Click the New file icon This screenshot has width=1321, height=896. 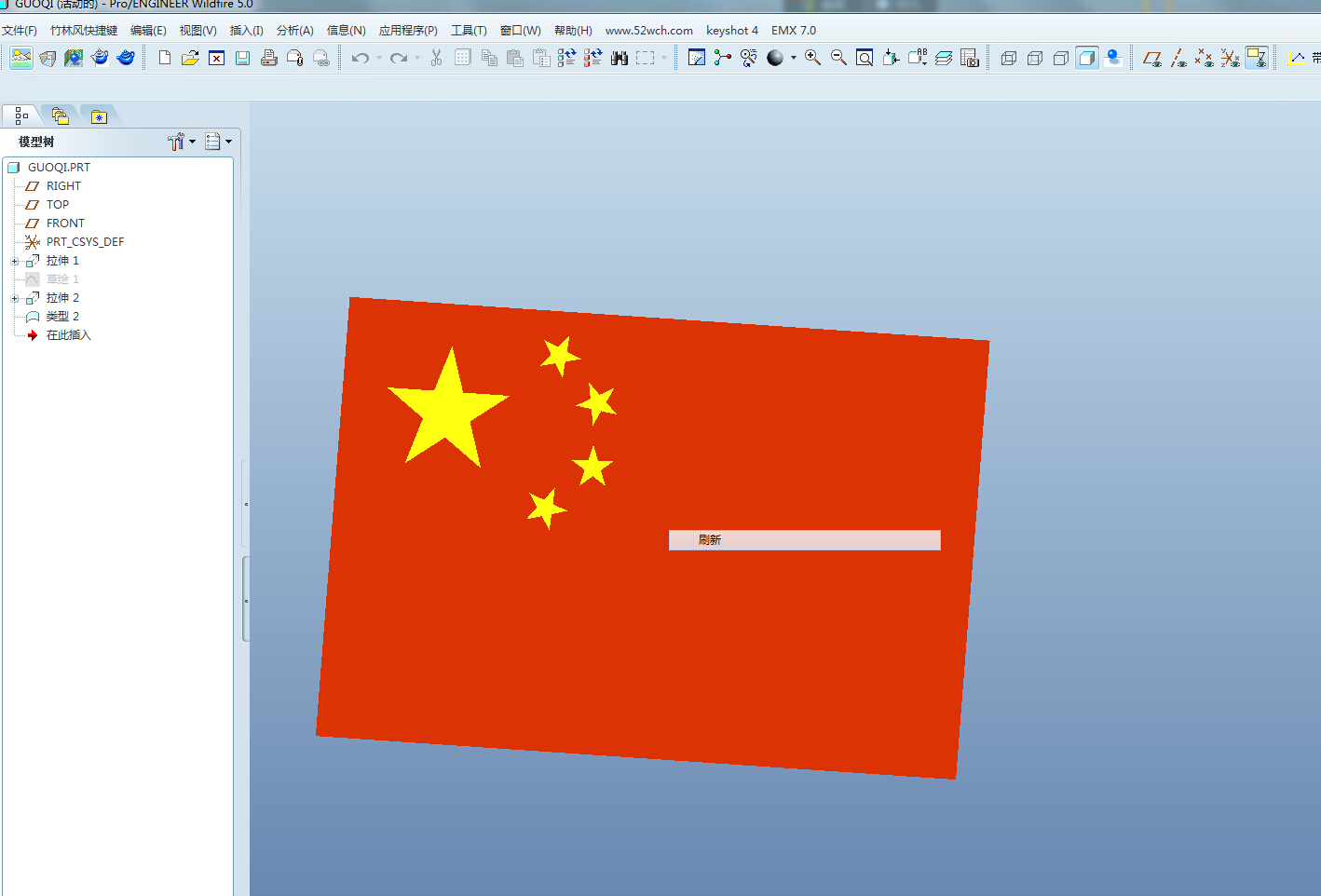click(165, 58)
